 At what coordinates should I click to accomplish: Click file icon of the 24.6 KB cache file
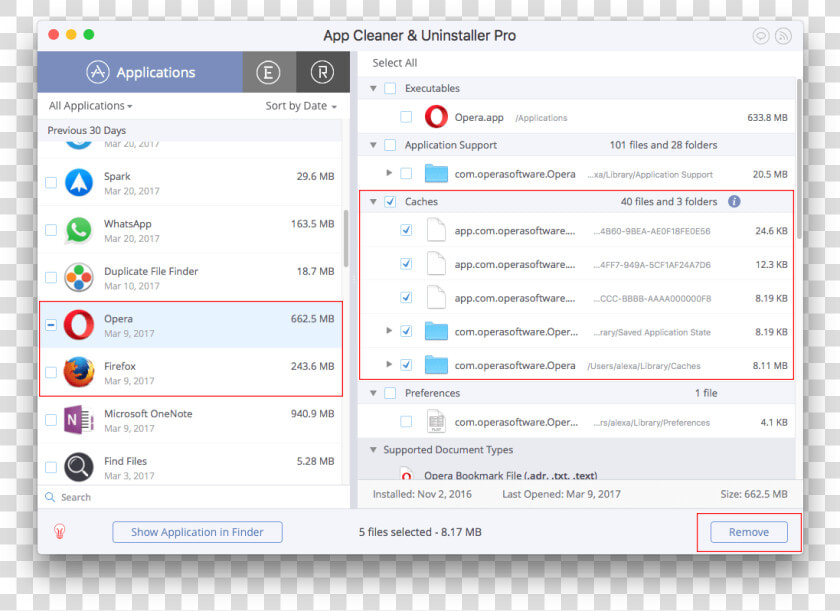(x=436, y=230)
